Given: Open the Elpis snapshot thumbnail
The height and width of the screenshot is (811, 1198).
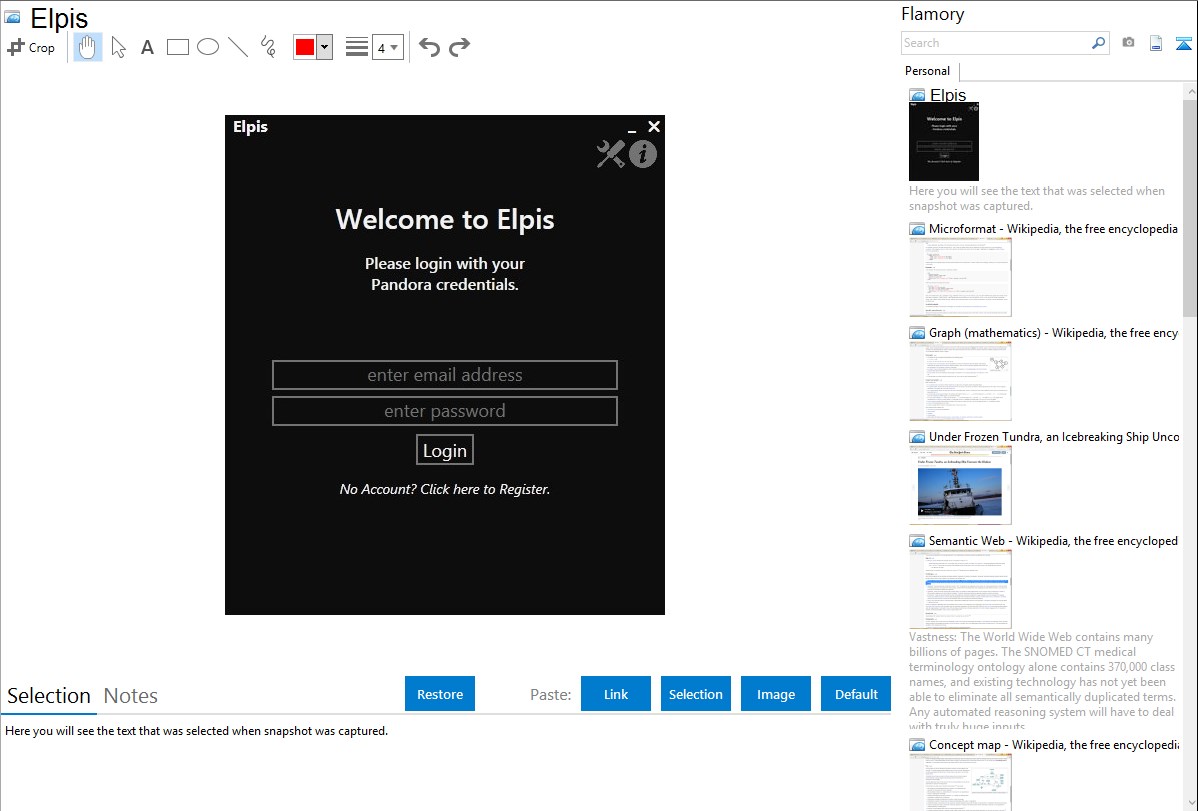Looking at the screenshot, I should coord(944,141).
